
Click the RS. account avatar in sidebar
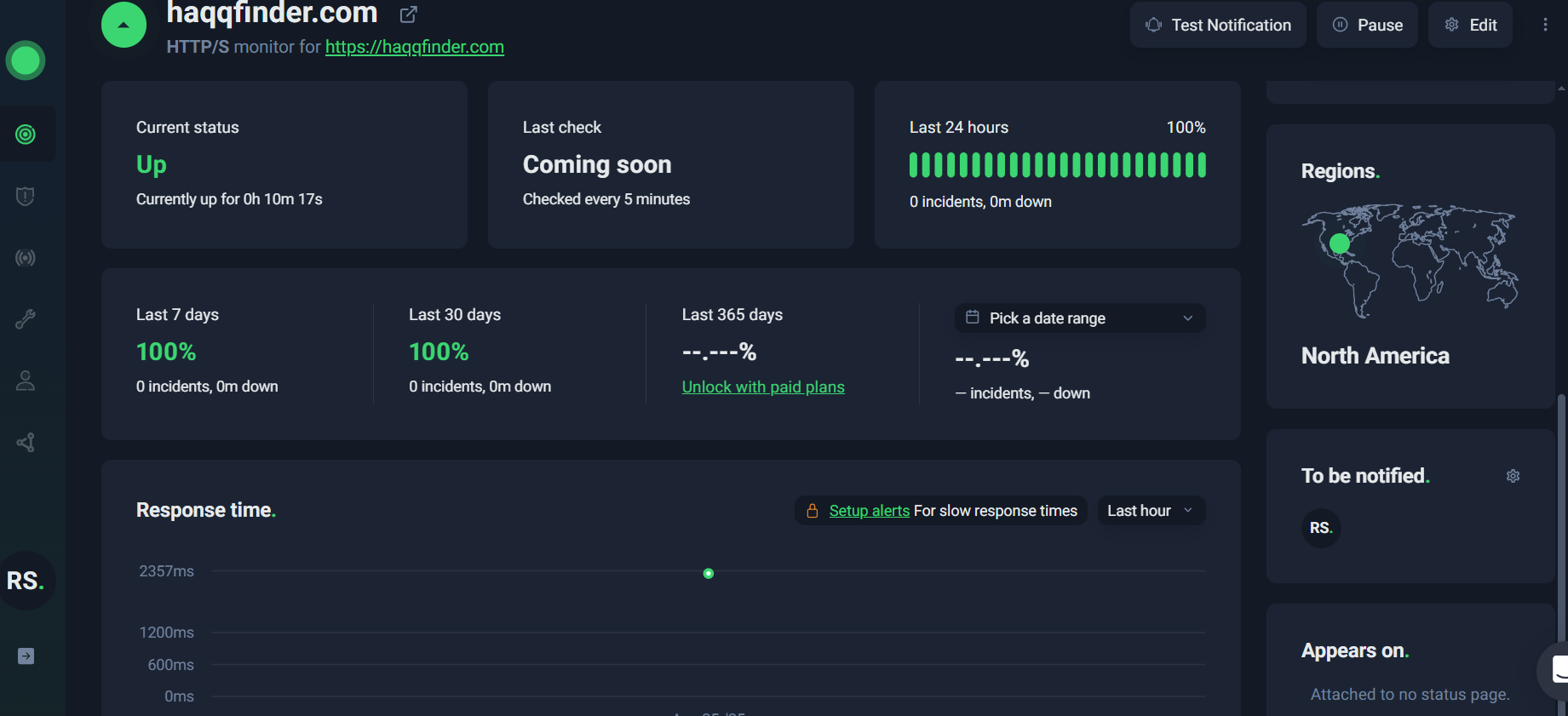pos(26,581)
